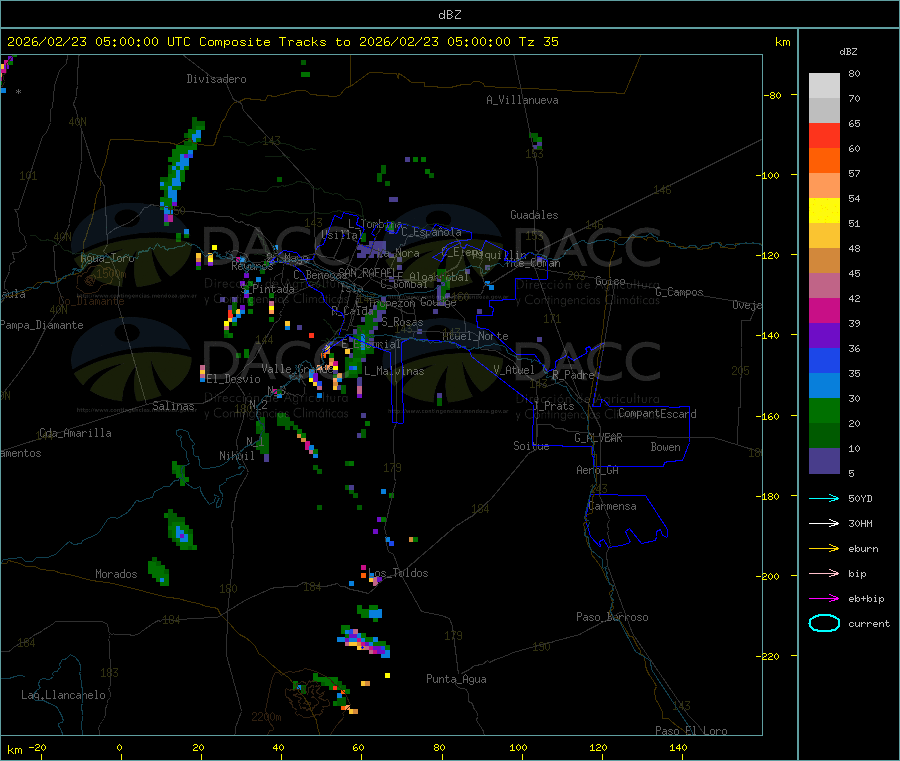Viewport: 900px width, 761px height.
Task: Click the timestamp Composite Tracks header text
Action: pos(282,42)
